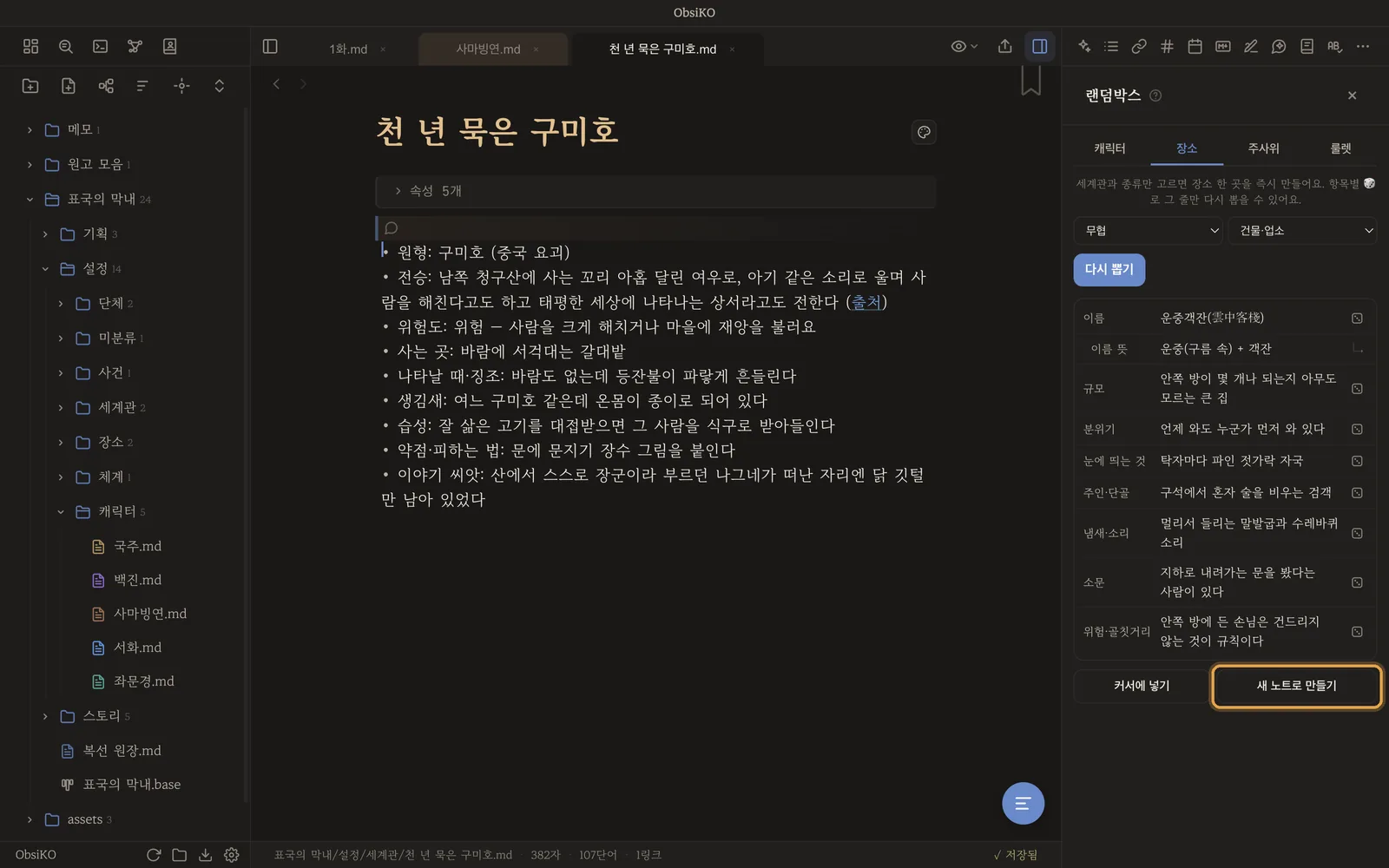Click the 다시 뽑기 button

(1109, 270)
